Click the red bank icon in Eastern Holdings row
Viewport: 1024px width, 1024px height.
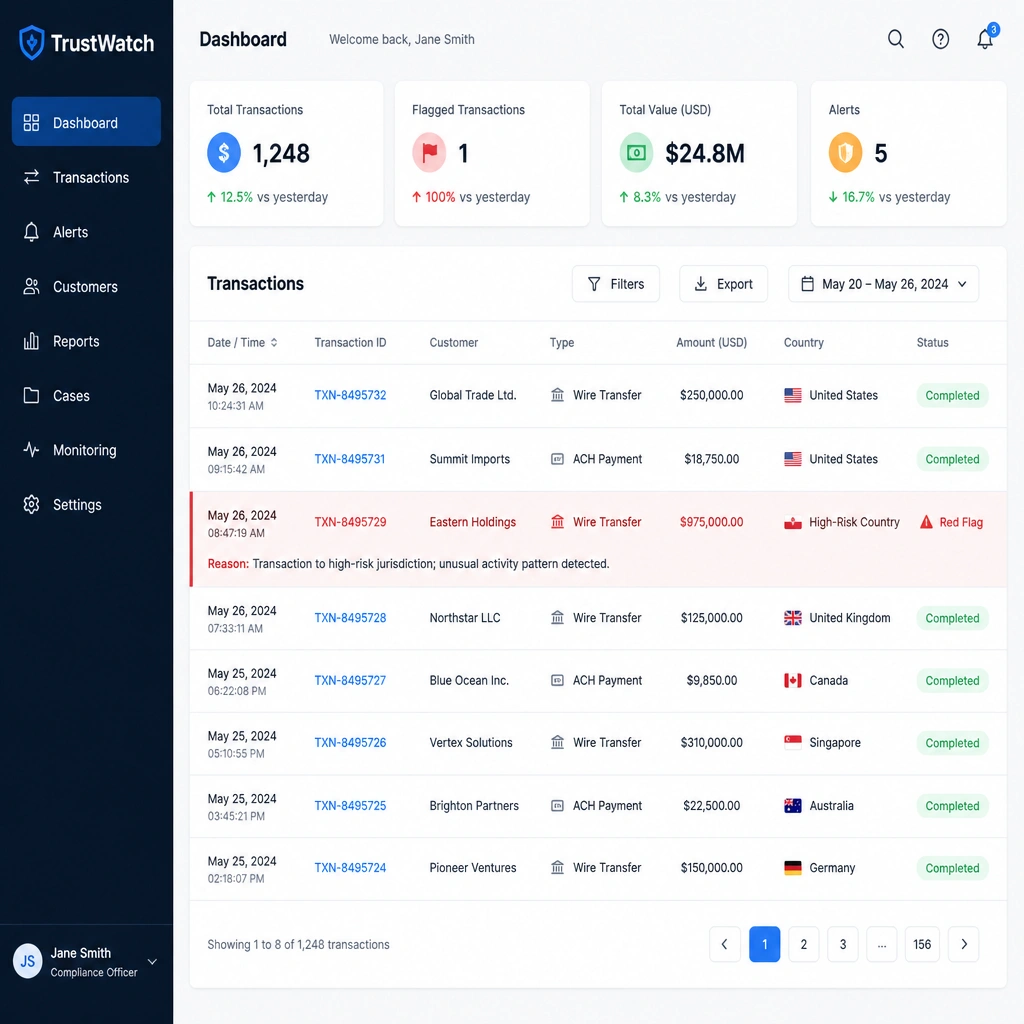(557, 522)
